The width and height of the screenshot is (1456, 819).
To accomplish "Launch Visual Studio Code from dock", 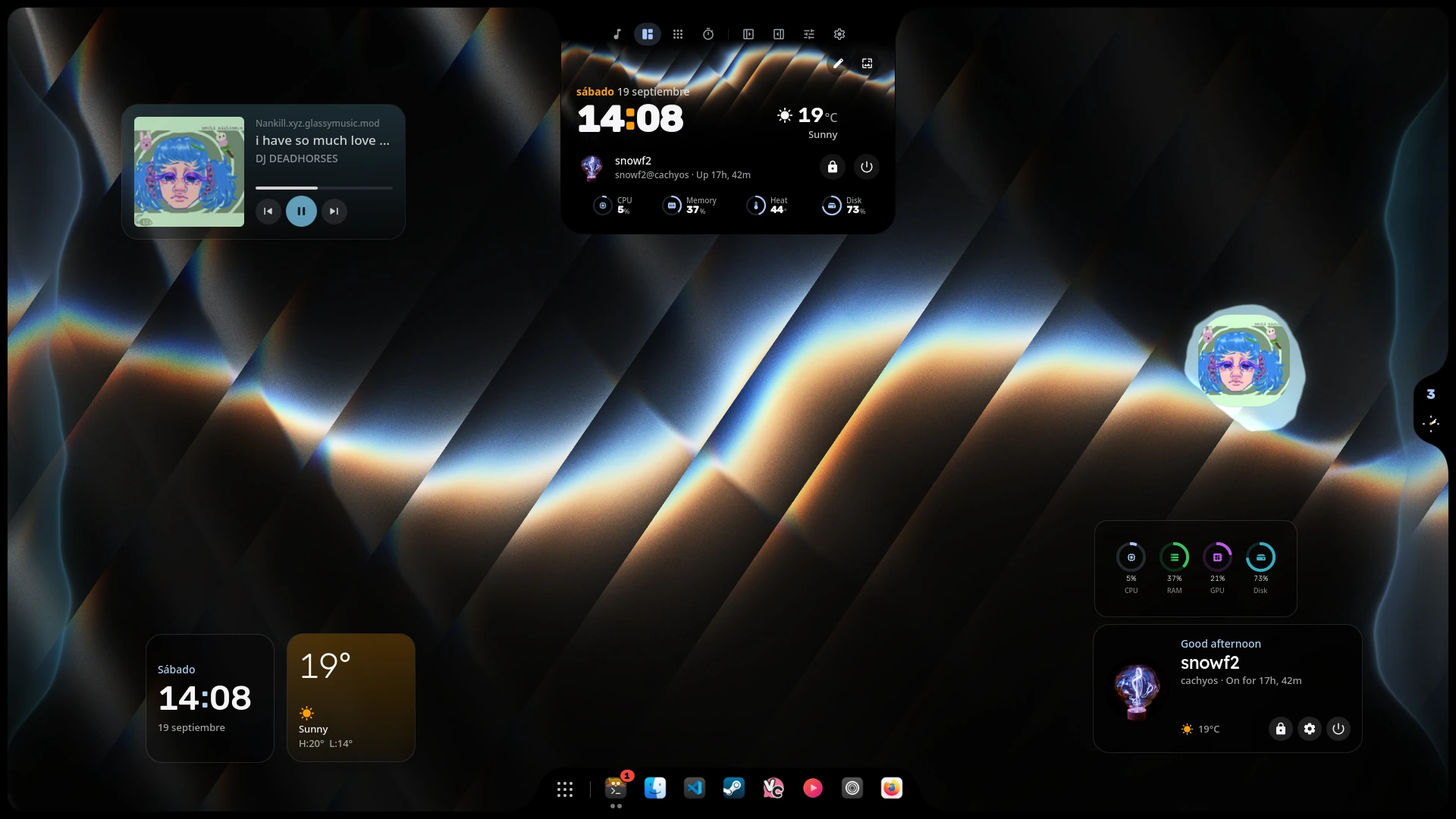I will pyautogui.click(x=695, y=789).
